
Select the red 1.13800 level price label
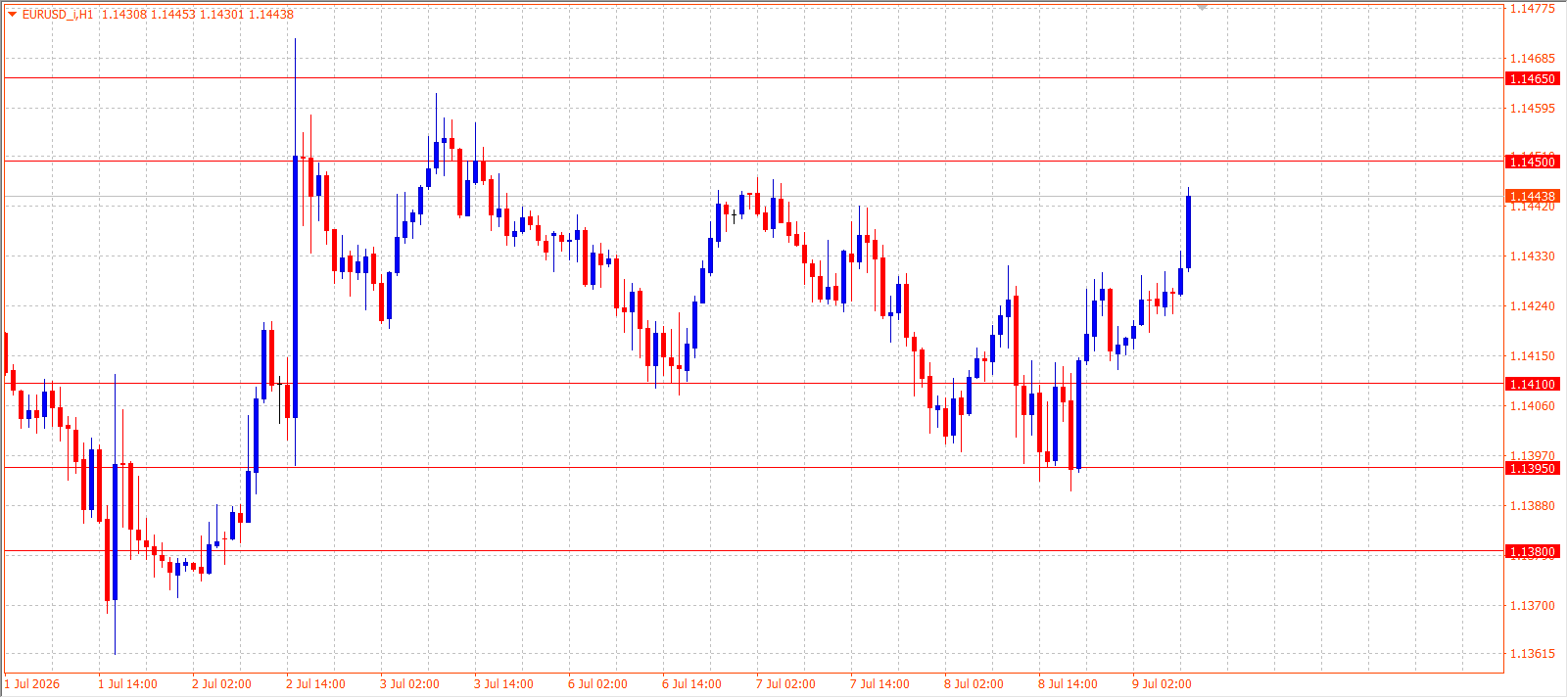click(x=1532, y=552)
